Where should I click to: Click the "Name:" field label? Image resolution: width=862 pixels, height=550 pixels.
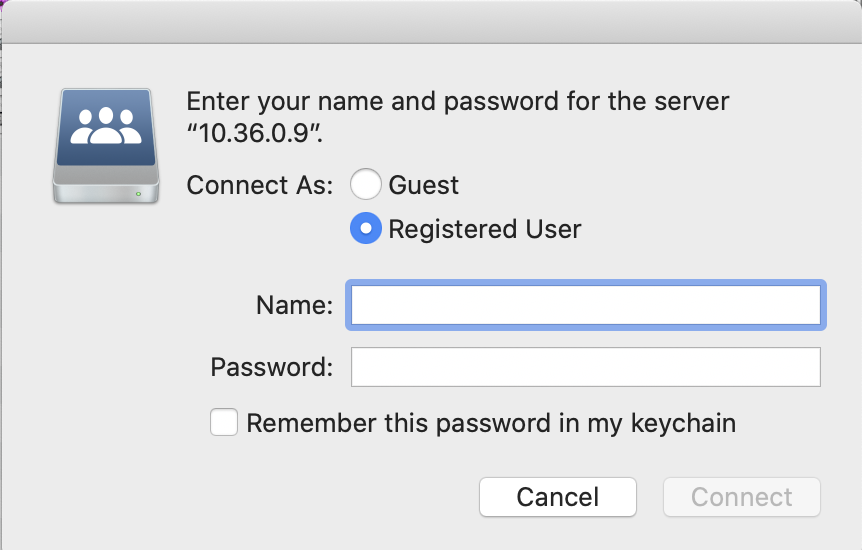click(x=294, y=305)
